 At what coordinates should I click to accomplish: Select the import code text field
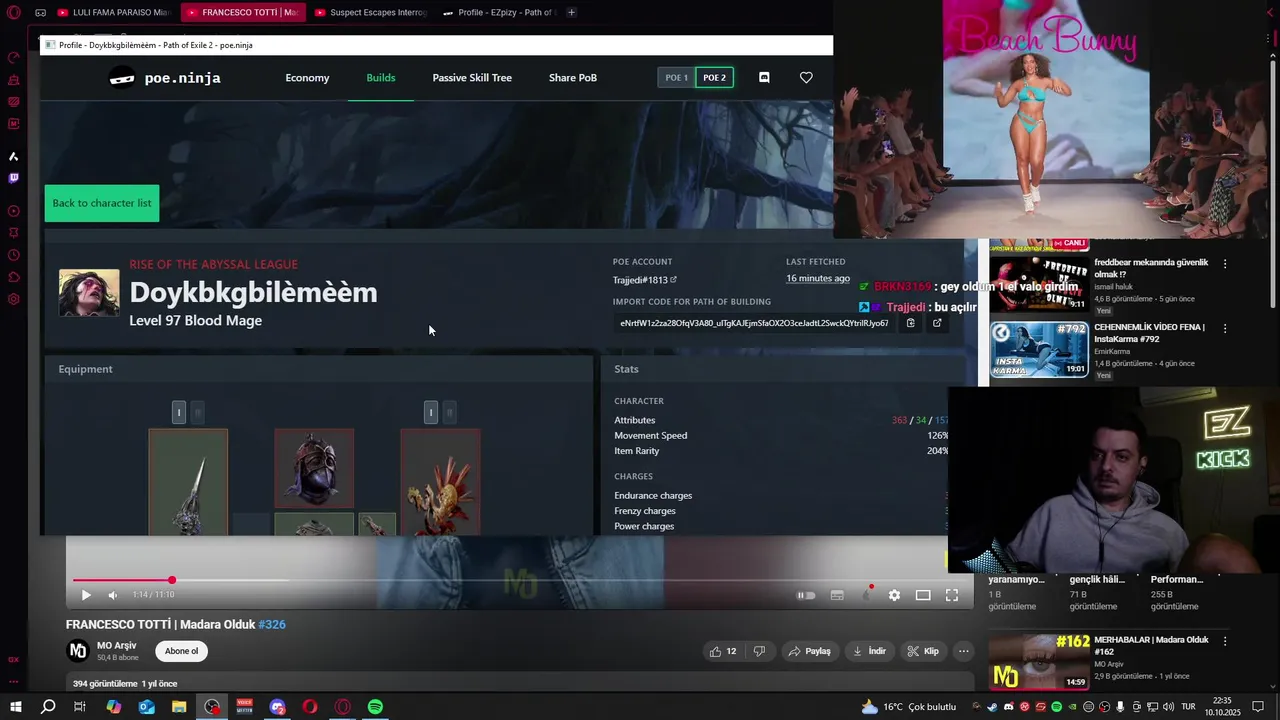754,323
